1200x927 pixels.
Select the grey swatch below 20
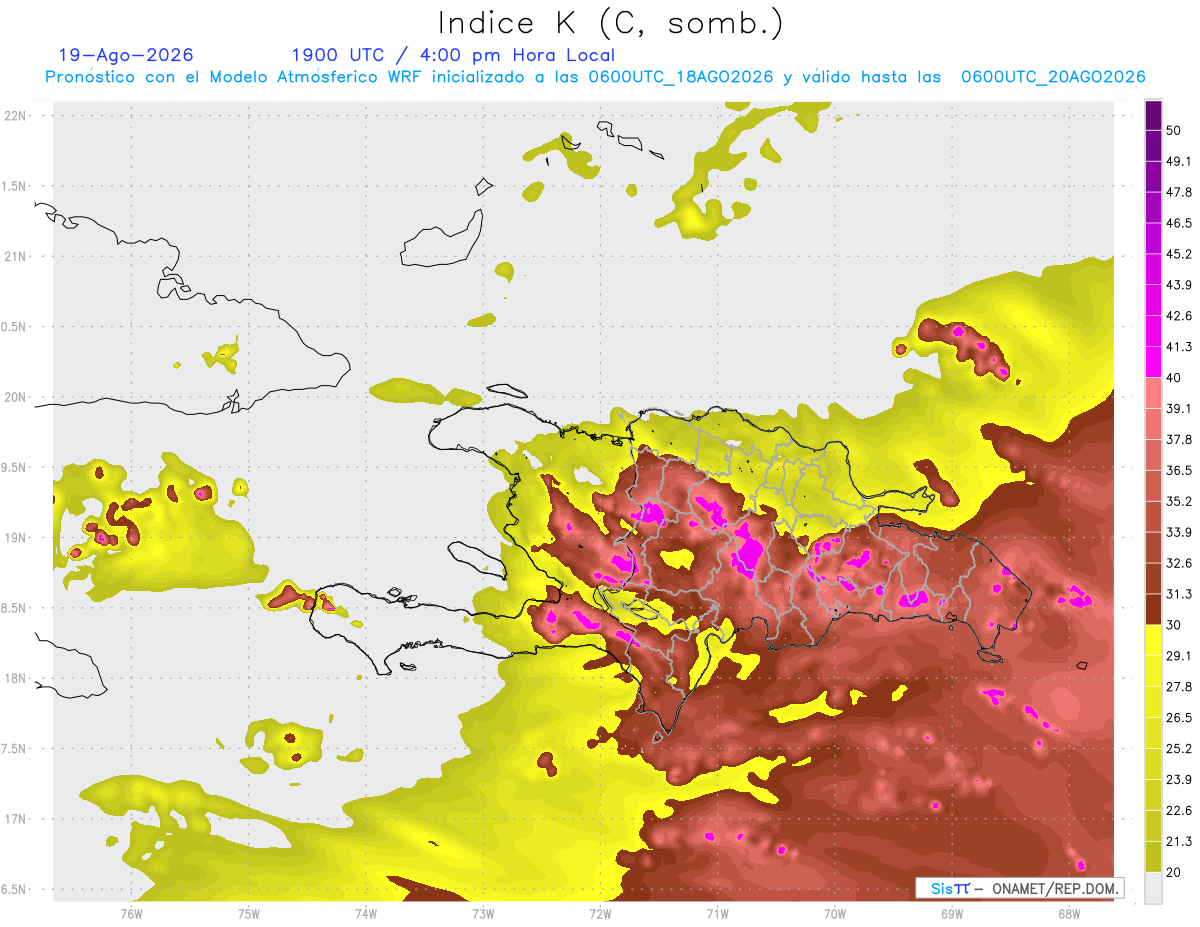[x=1153, y=888]
